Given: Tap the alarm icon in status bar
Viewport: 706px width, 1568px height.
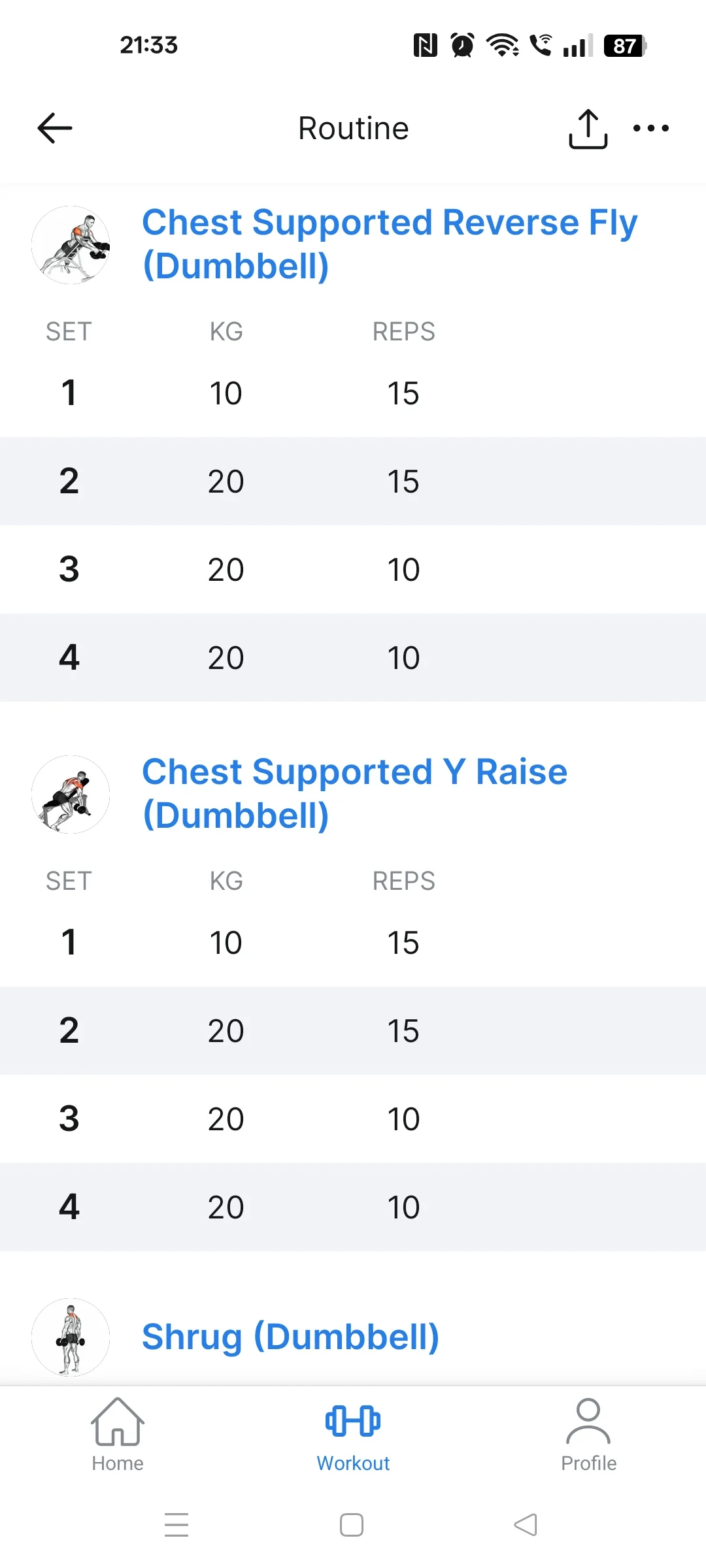Looking at the screenshot, I should tap(462, 45).
